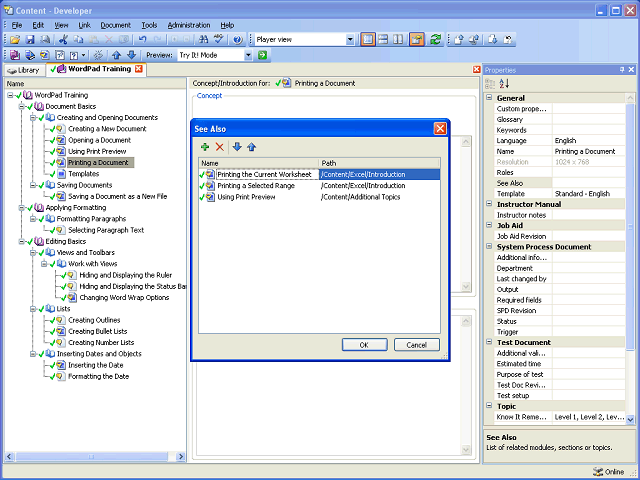
Task: Add a link with the green plus in See Also
Action: tap(205, 147)
